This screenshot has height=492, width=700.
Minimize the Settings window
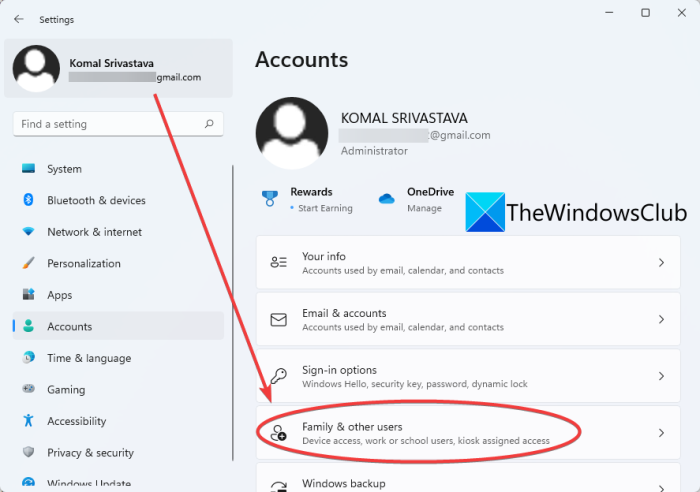(x=609, y=13)
